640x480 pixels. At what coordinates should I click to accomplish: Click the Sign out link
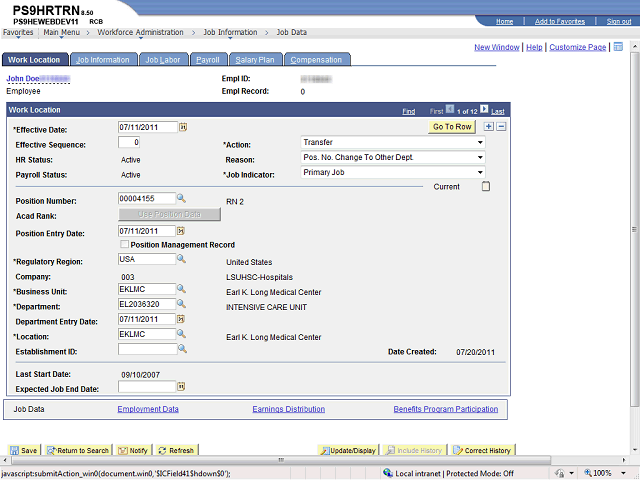(x=619, y=21)
